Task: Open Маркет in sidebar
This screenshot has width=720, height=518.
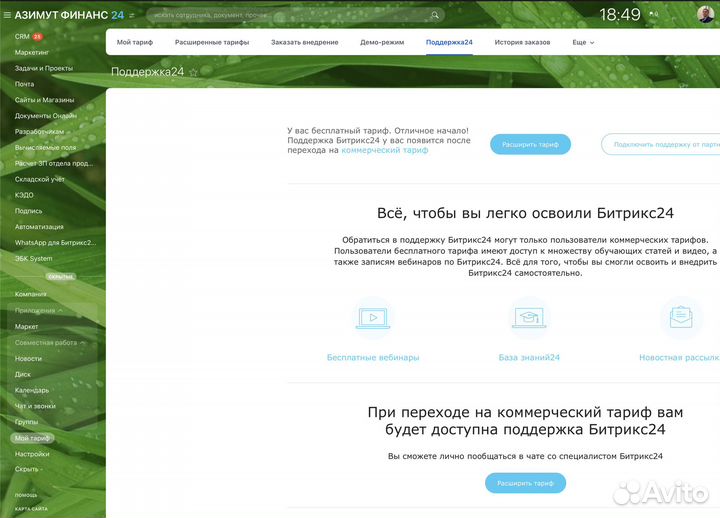Action: pyautogui.click(x=27, y=327)
